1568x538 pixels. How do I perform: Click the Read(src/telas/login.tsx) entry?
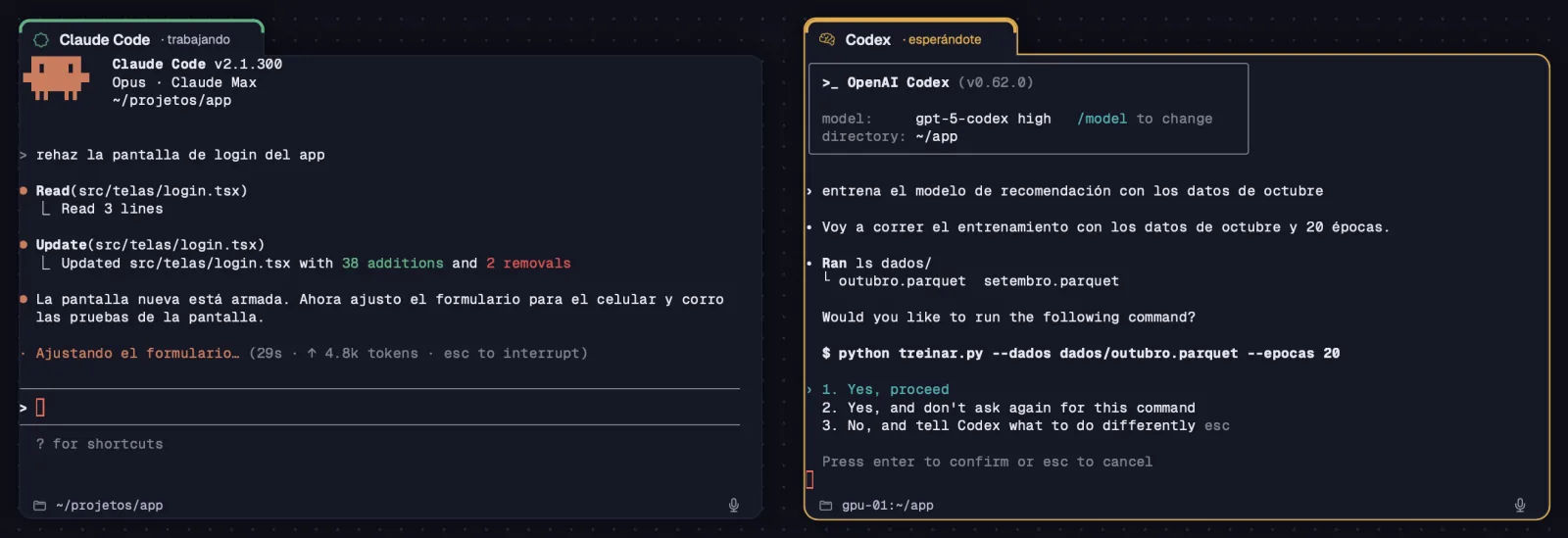tap(141, 191)
